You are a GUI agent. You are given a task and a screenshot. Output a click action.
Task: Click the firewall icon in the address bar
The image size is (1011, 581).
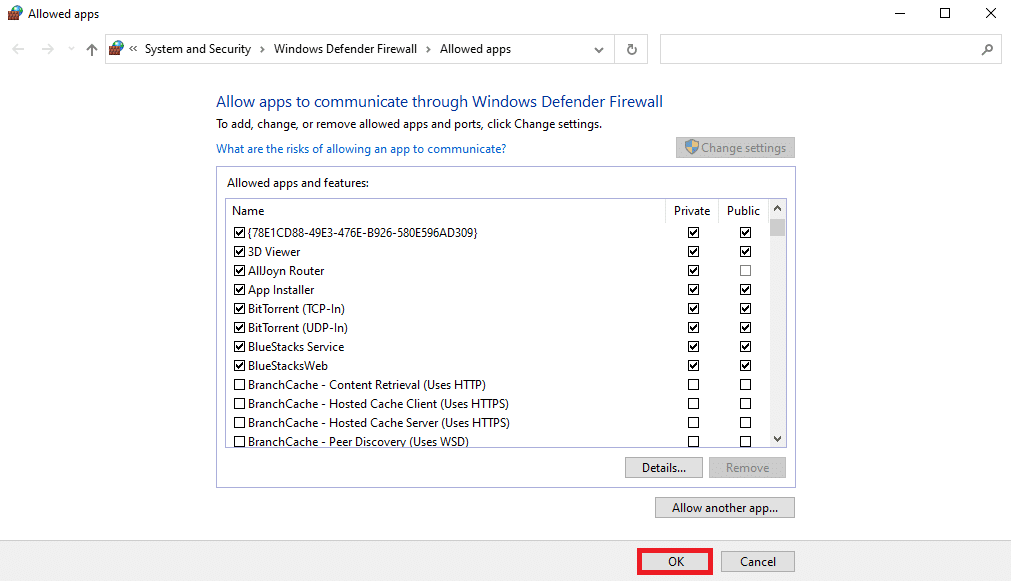point(117,48)
